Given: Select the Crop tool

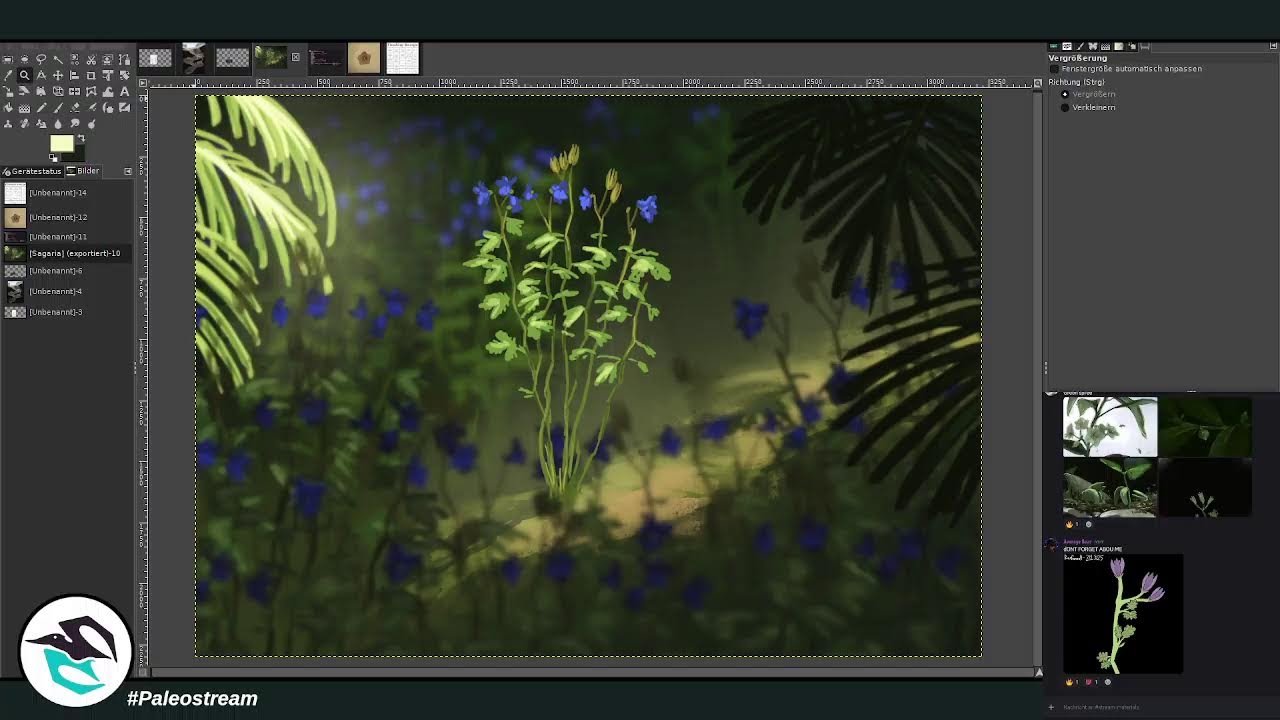Looking at the screenshot, I should 91,75.
